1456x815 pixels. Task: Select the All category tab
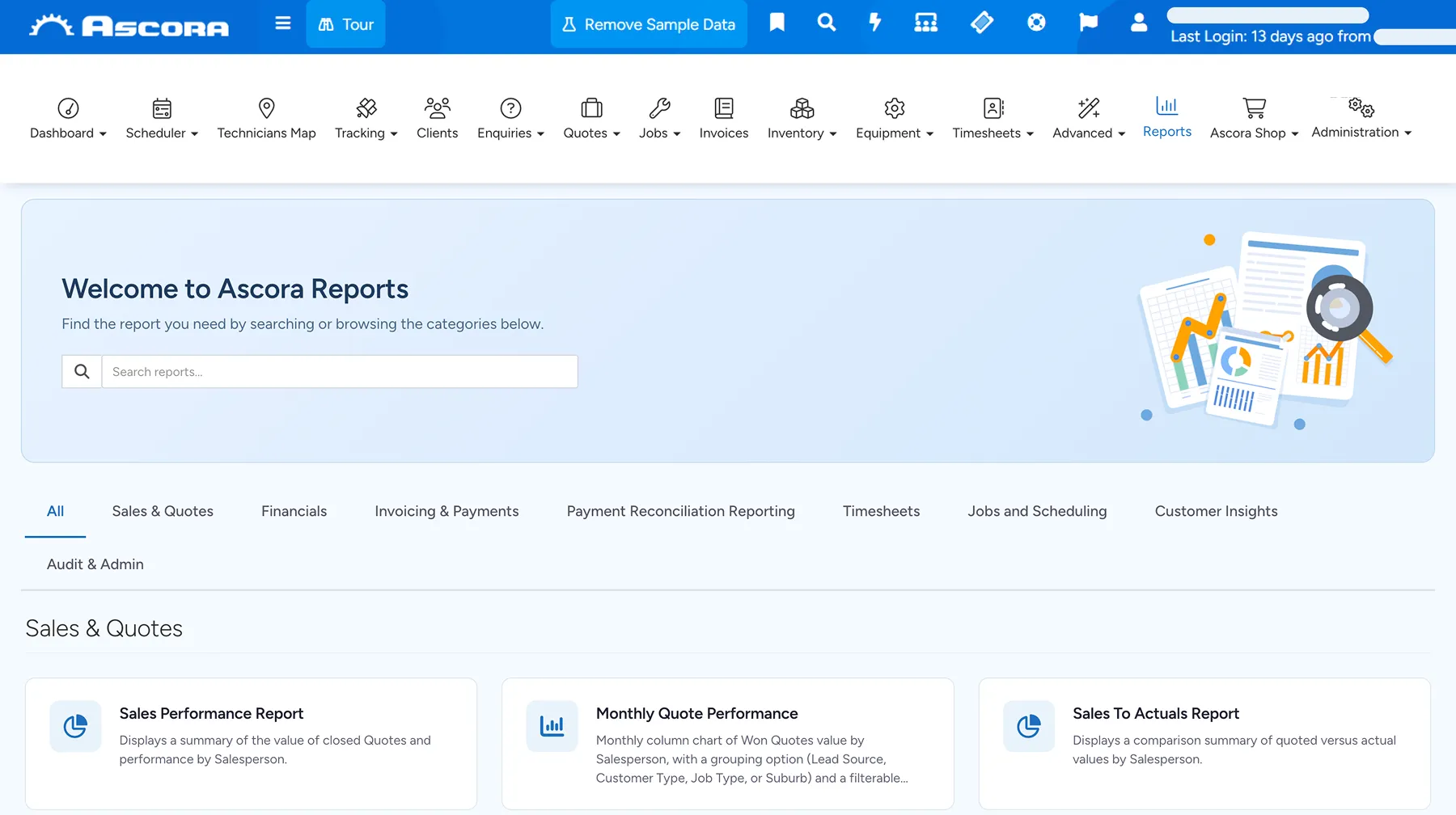pos(55,511)
